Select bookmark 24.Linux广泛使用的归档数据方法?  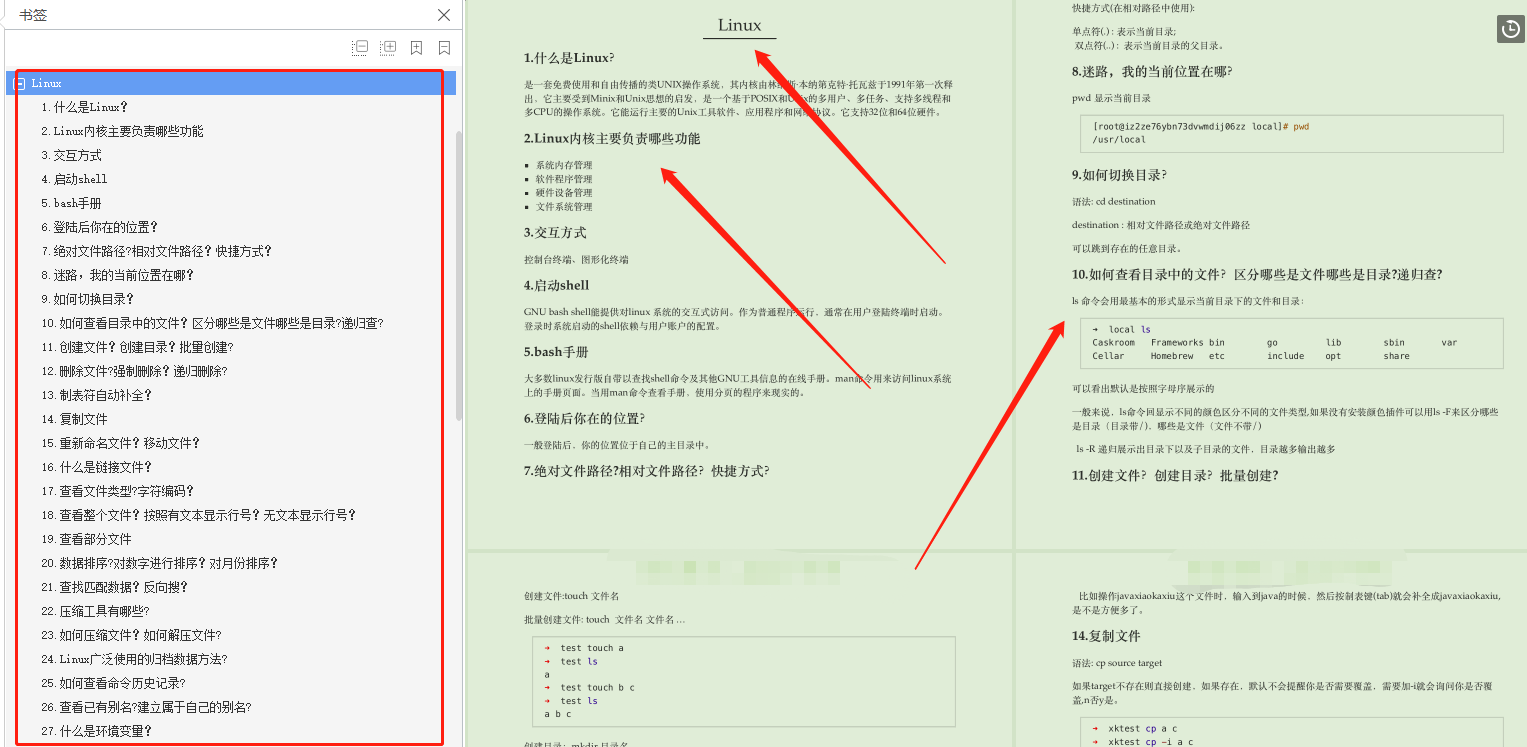tap(134, 659)
